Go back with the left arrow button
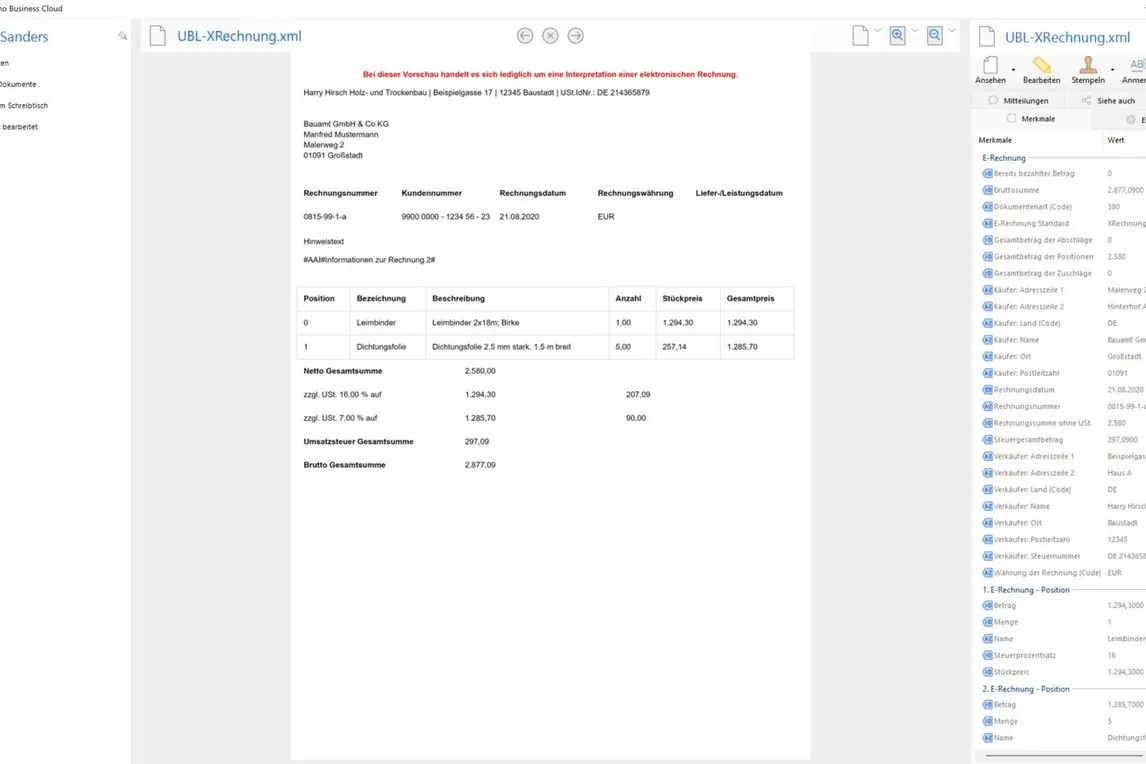This screenshot has width=1146, height=764. pyautogui.click(x=525, y=35)
